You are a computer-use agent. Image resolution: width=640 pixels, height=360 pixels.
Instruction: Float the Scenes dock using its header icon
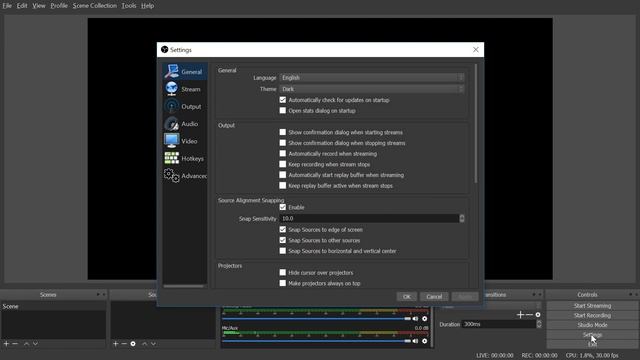pyautogui.click(x=98, y=294)
